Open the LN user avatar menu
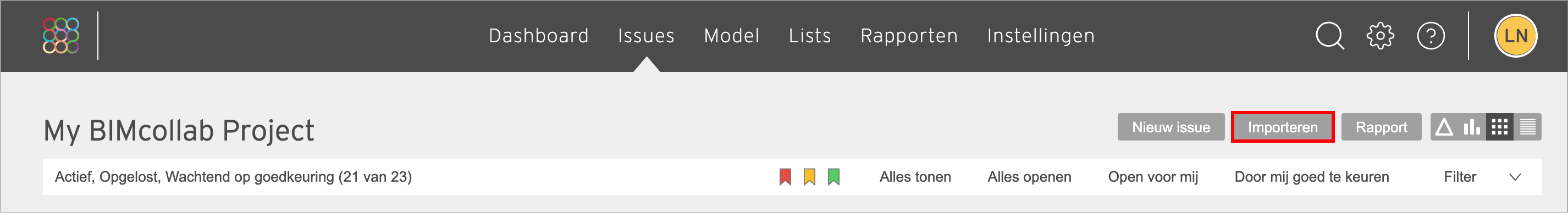The height and width of the screenshot is (213, 1568). (1516, 36)
